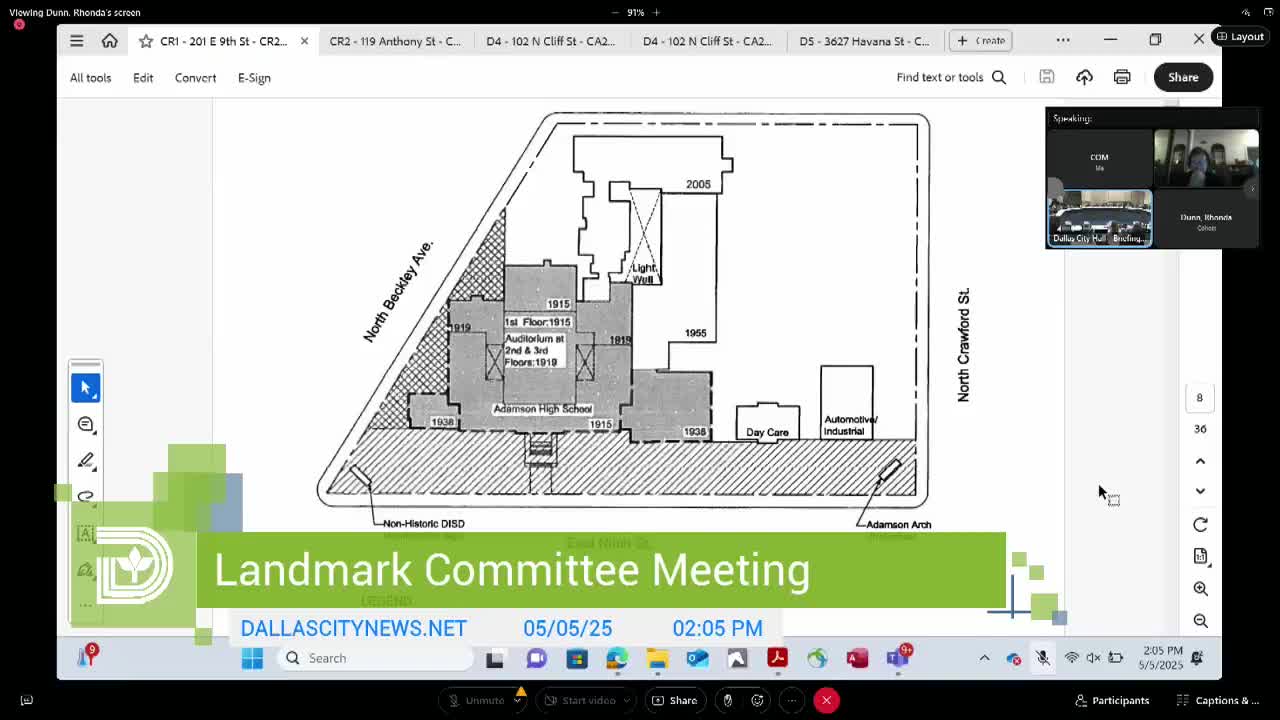Open the Convert menu
The height and width of the screenshot is (720, 1280).
(x=195, y=77)
